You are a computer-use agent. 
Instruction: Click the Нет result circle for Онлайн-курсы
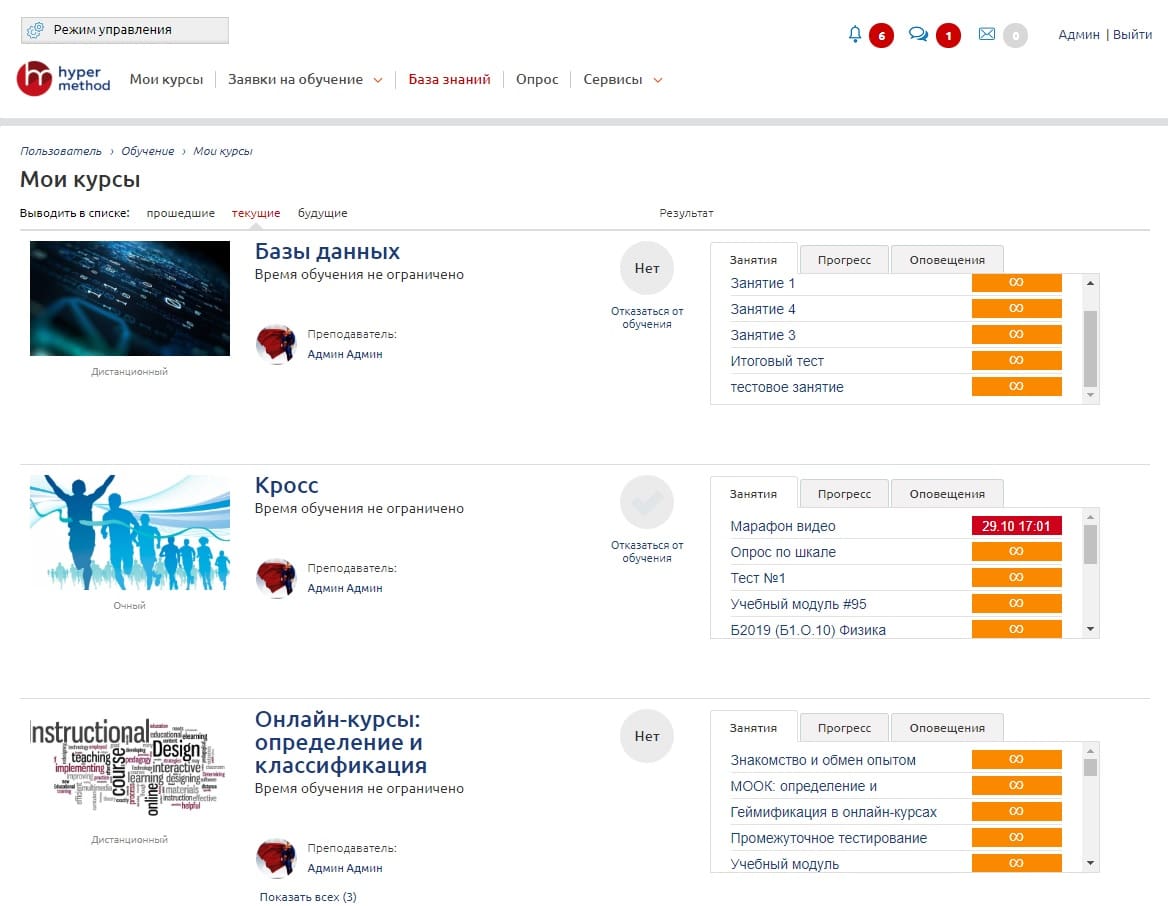[647, 736]
